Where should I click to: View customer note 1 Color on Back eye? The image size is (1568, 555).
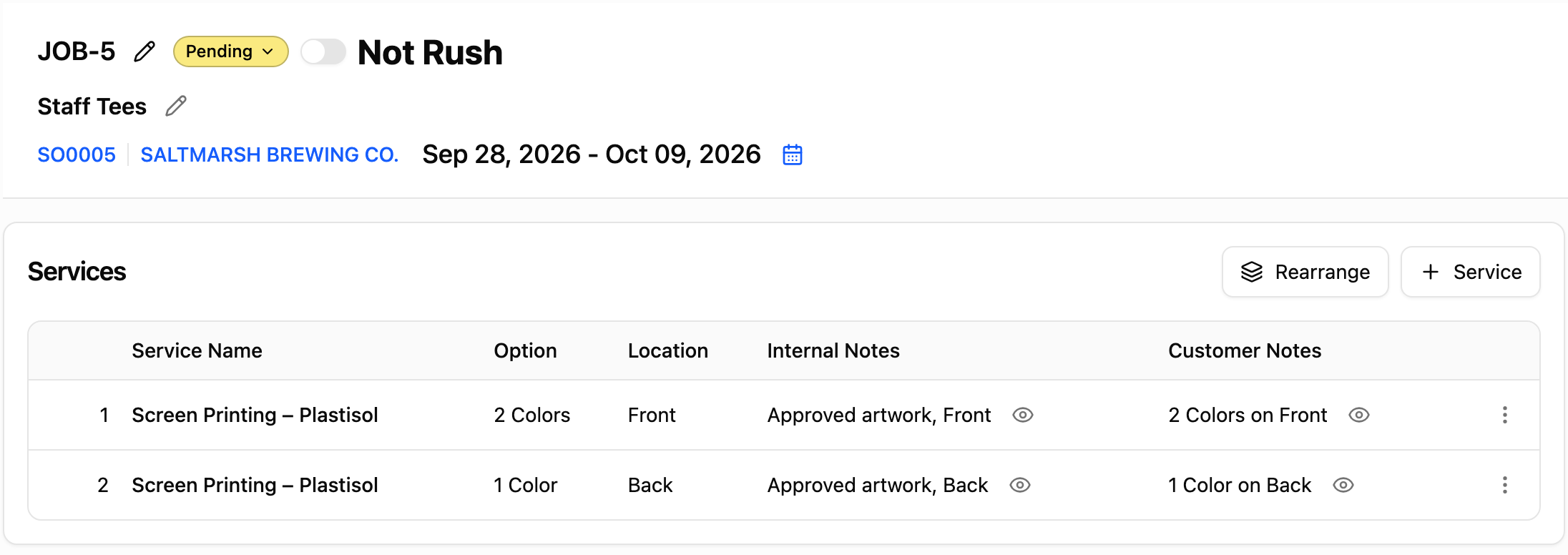pos(1343,485)
